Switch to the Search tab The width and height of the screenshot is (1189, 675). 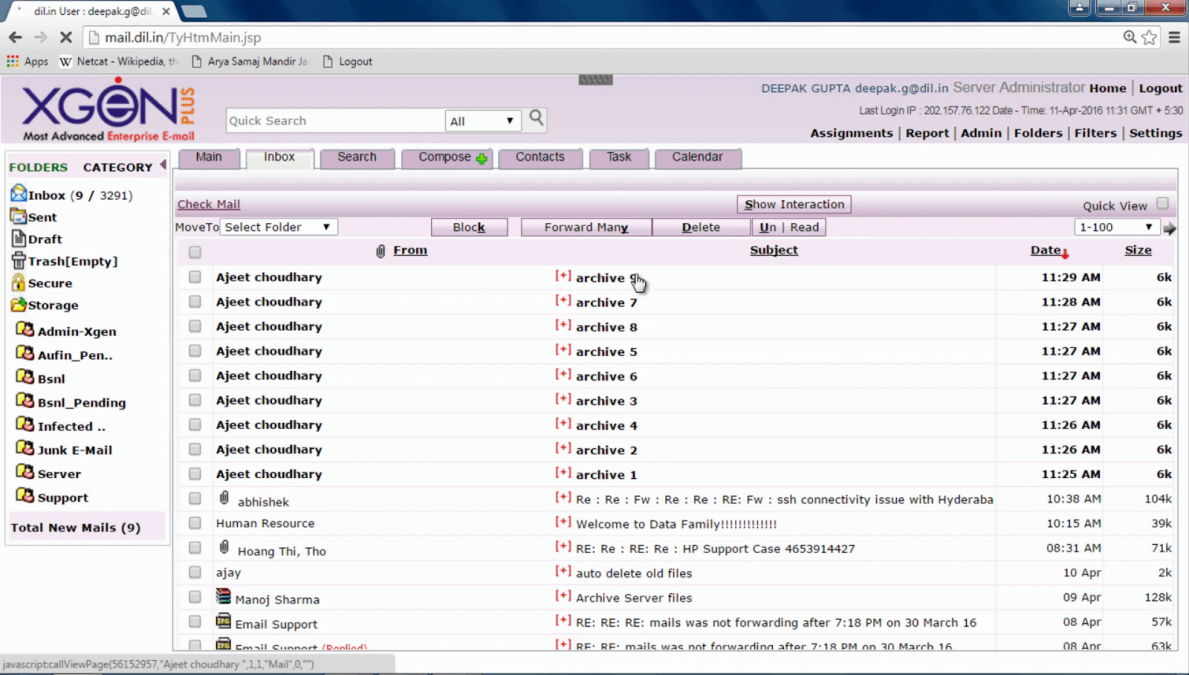click(x=357, y=157)
